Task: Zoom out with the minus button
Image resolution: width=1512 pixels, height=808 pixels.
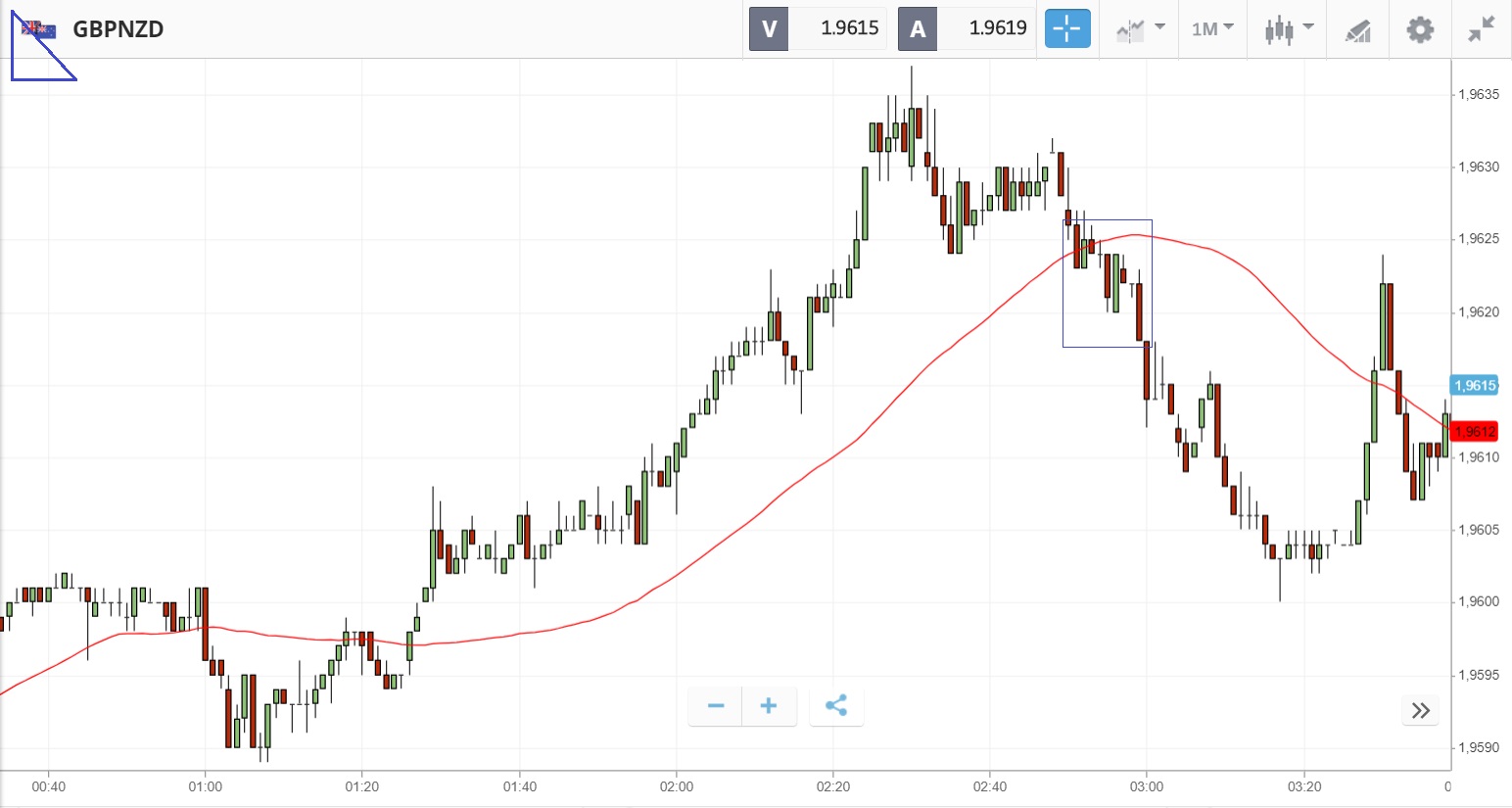Action: coord(716,706)
